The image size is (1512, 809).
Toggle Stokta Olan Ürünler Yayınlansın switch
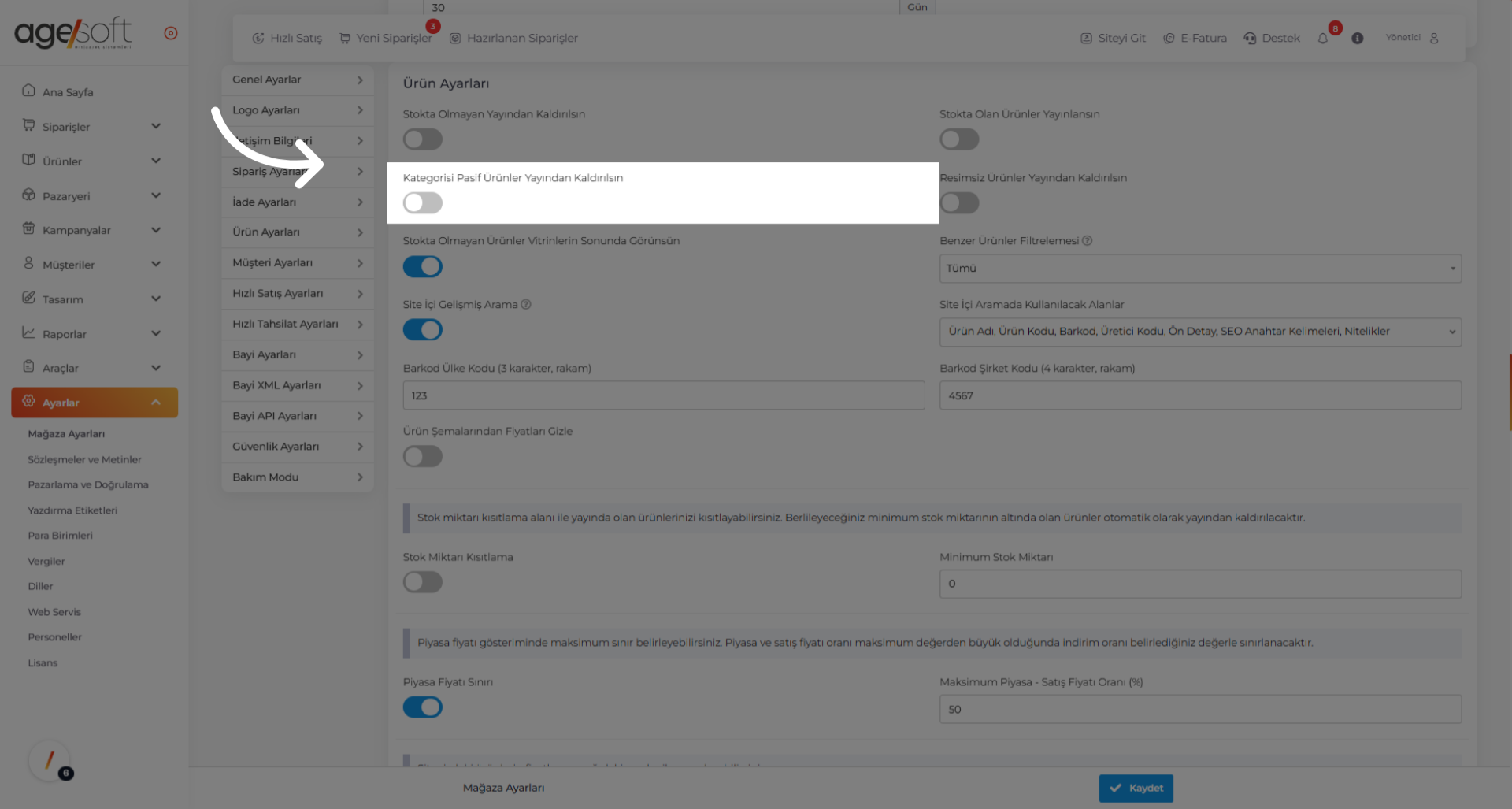pyautogui.click(x=959, y=139)
